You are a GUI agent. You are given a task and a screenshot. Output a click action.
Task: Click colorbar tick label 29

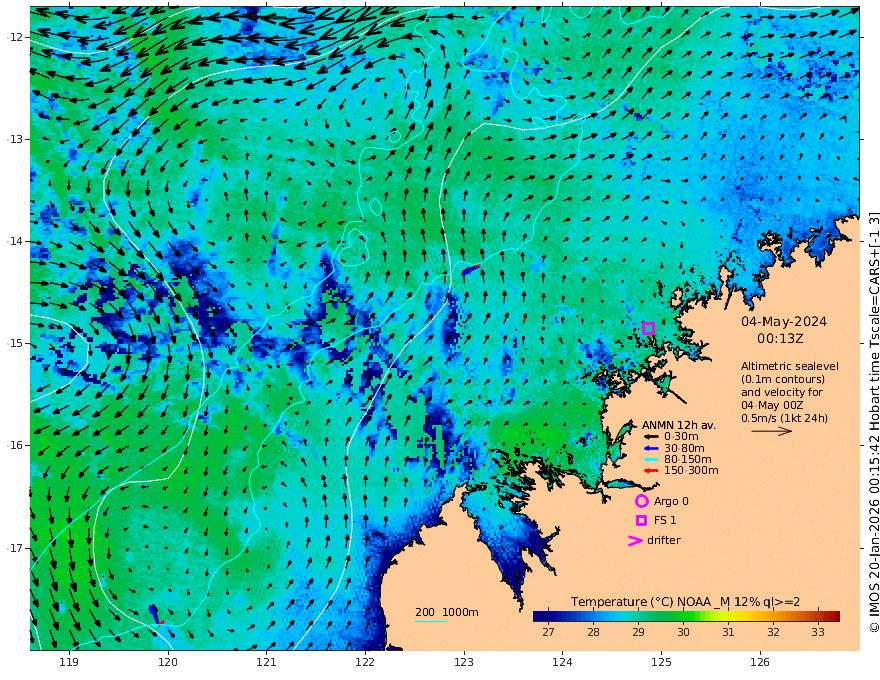coord(638,632)
